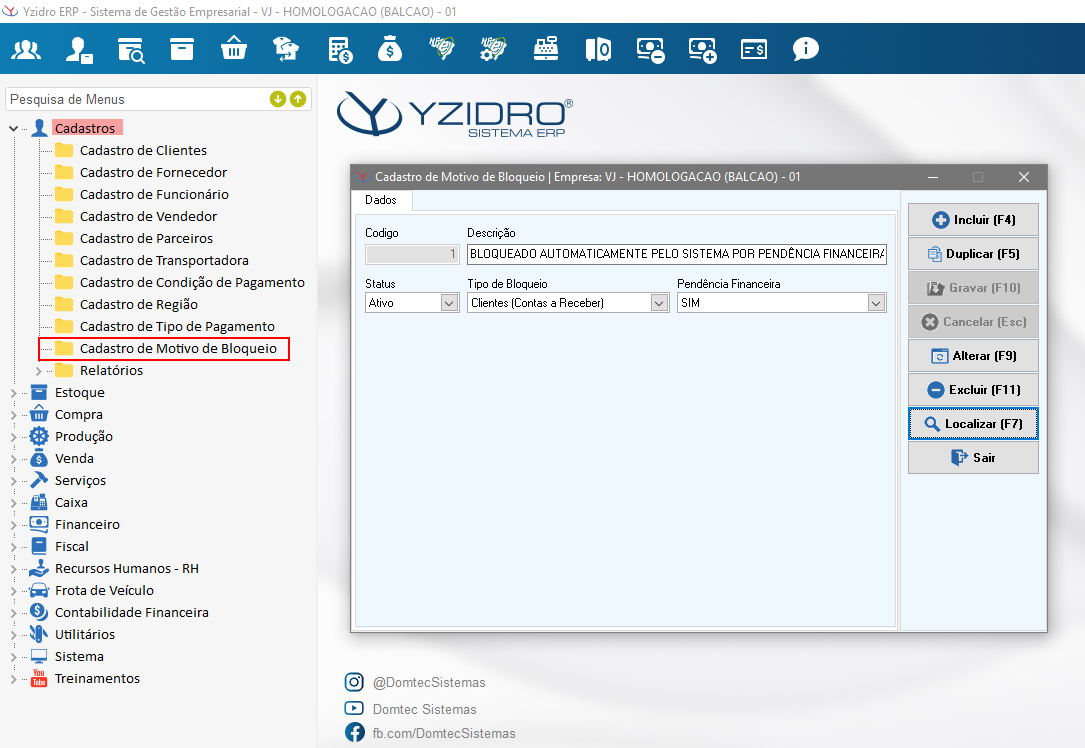The height and width of the screenshot is (748, 1085).
Task: Click the Duplicar (F5) button
Action: (x=973, y=254)
